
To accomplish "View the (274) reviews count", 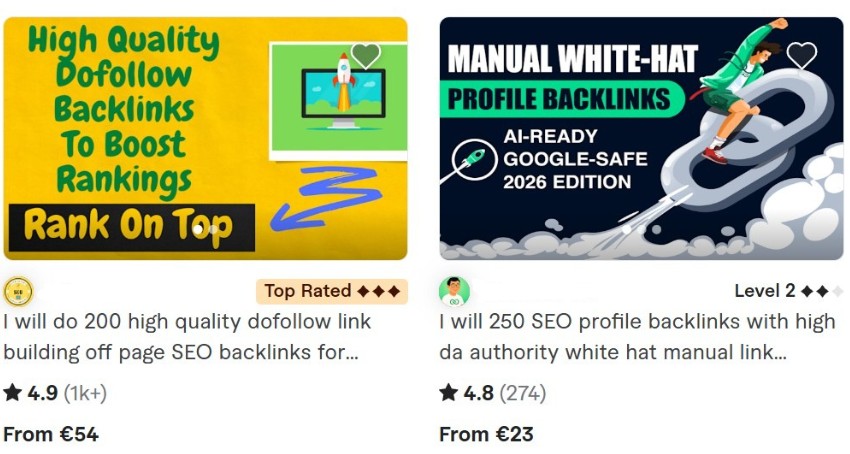I will pyautogui.click(x=523, y=393).
